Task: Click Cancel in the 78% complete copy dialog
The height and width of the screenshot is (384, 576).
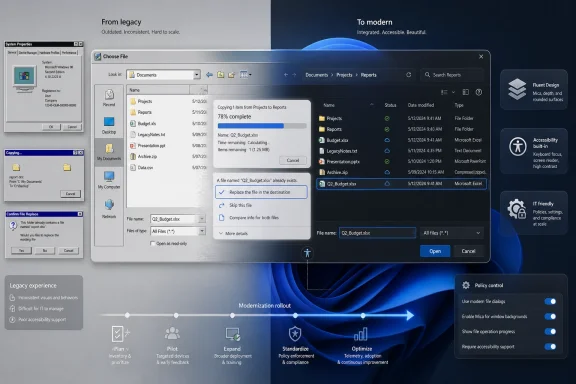Action: pos(293,160)
